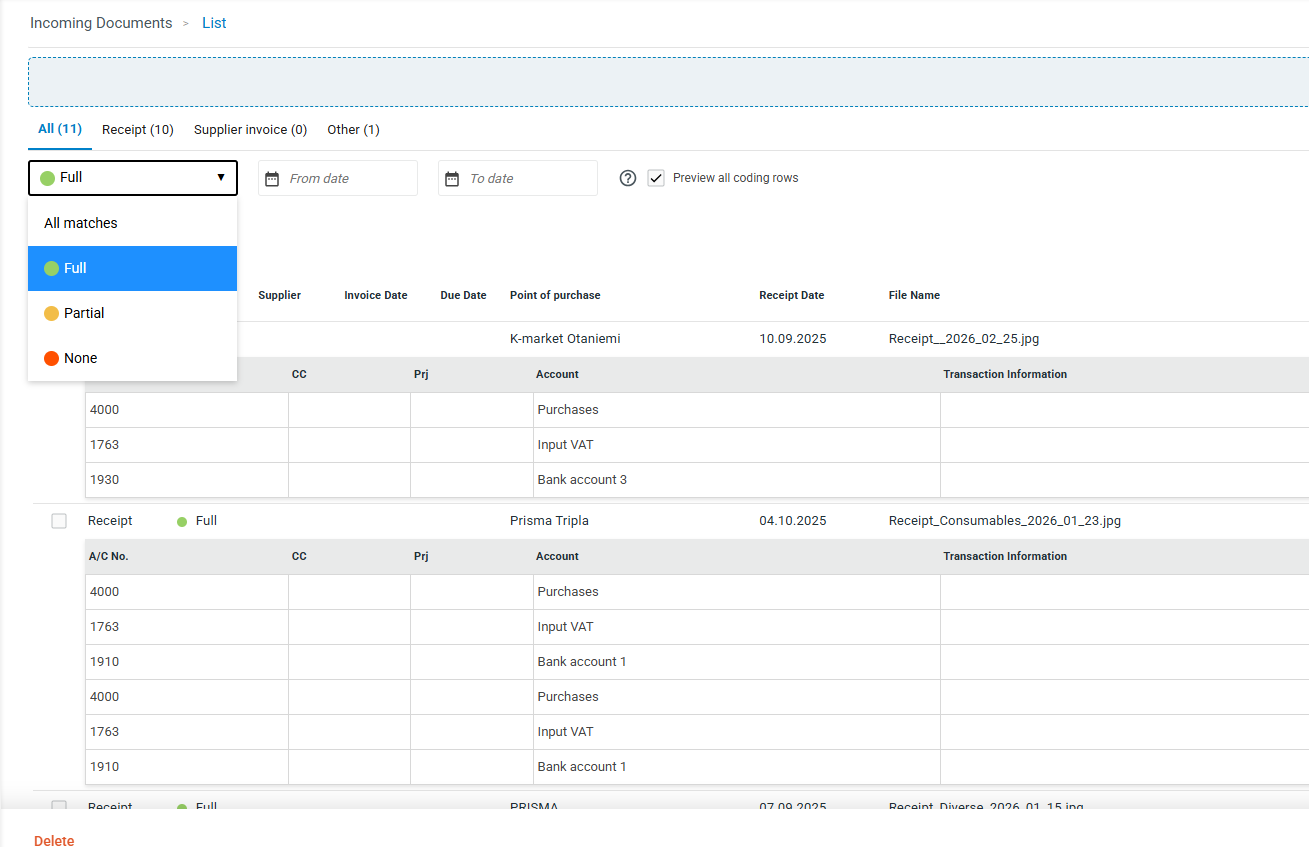The width and height of the screenshot is (1309, 847).
Task: Go to Incoming Documents breadcrumb link
Action: [101, 23]
